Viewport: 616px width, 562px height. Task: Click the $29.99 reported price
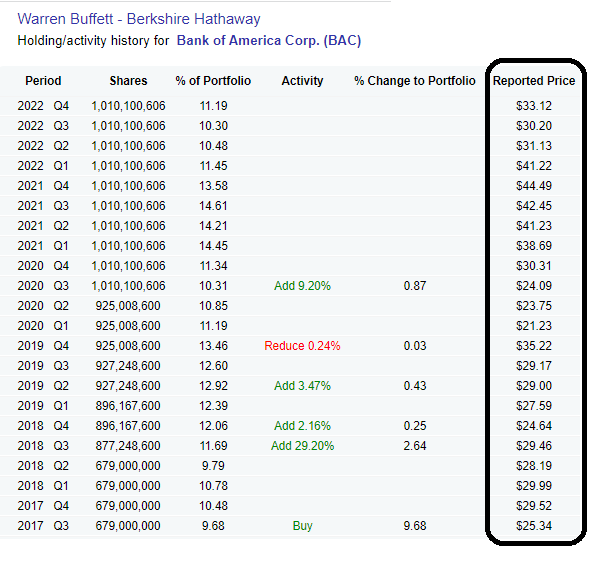point(534,486)
